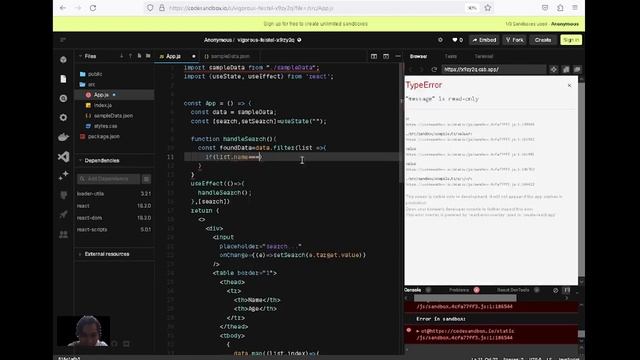Open the Deployment rocket icon in sidebar

[x=63, y=215]
